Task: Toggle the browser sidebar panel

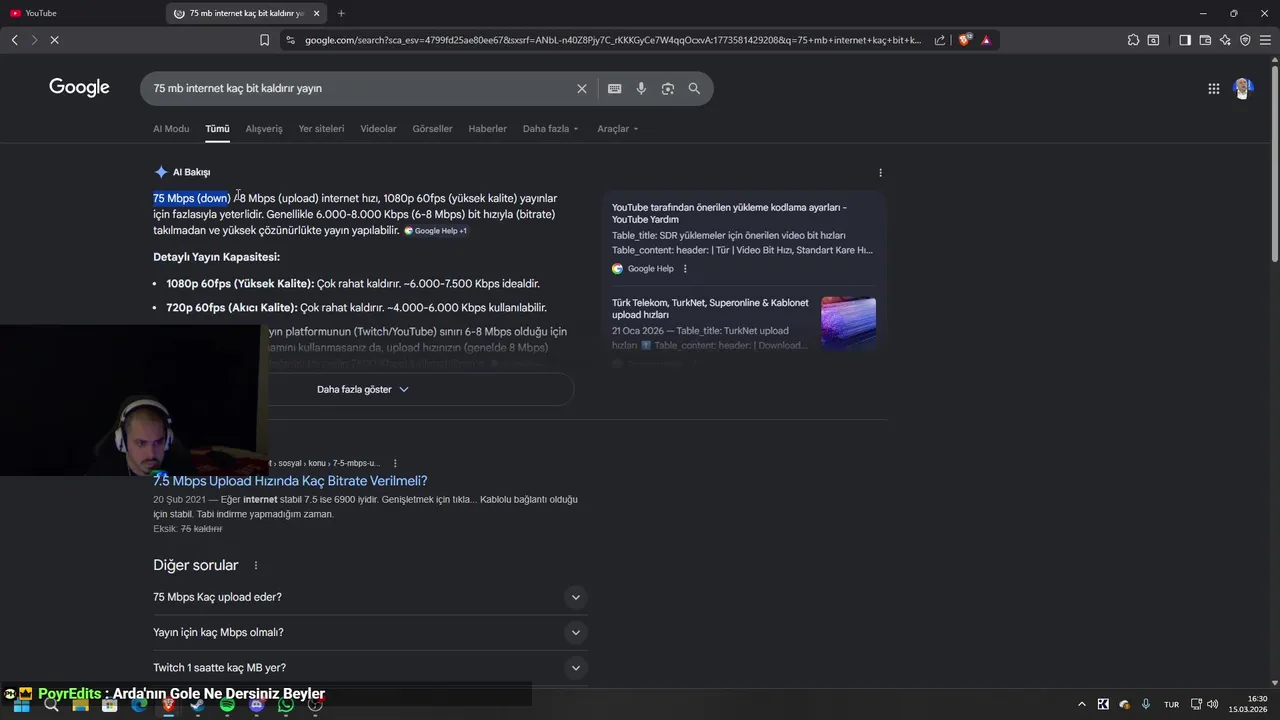Action: (x=1185, y=40)
